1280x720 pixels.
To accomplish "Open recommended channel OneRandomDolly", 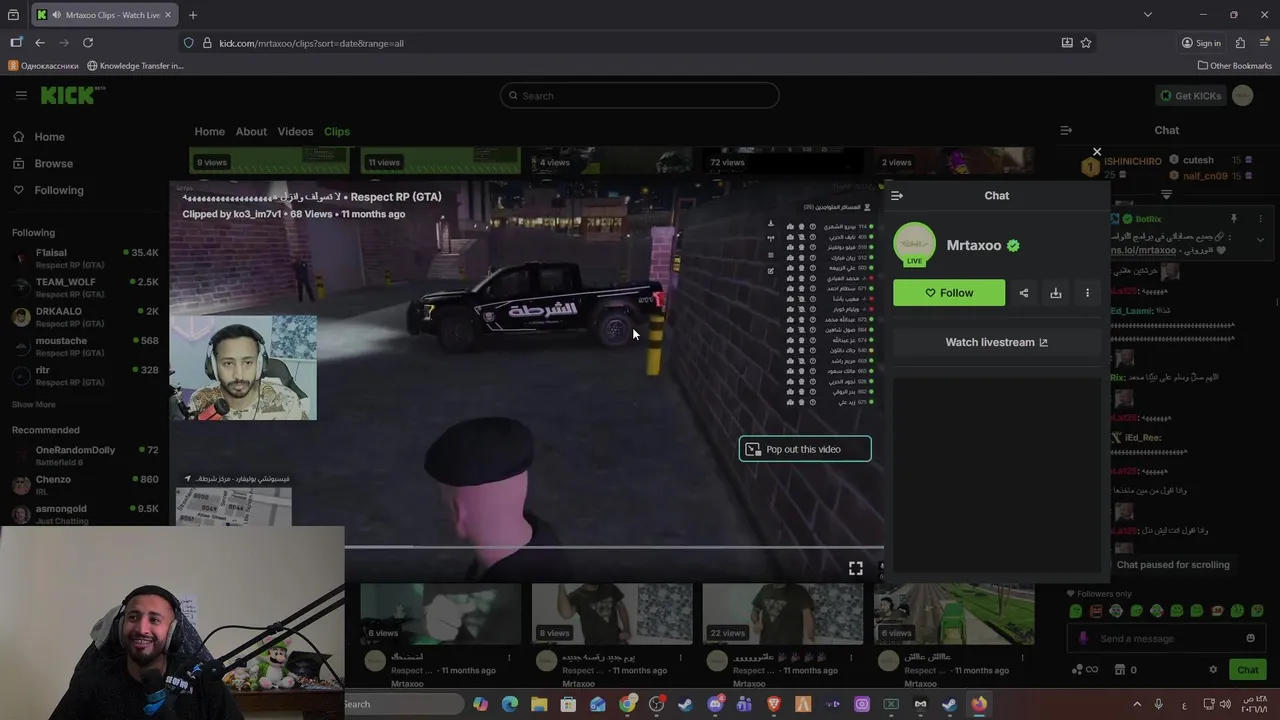I will (x=85, y=455).
